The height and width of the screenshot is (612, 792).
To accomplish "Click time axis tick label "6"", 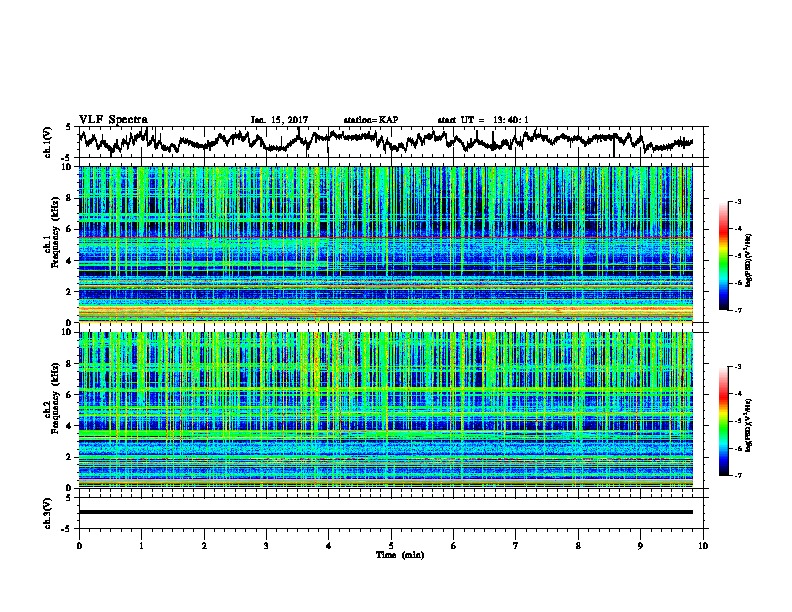I will pos(454,546).
